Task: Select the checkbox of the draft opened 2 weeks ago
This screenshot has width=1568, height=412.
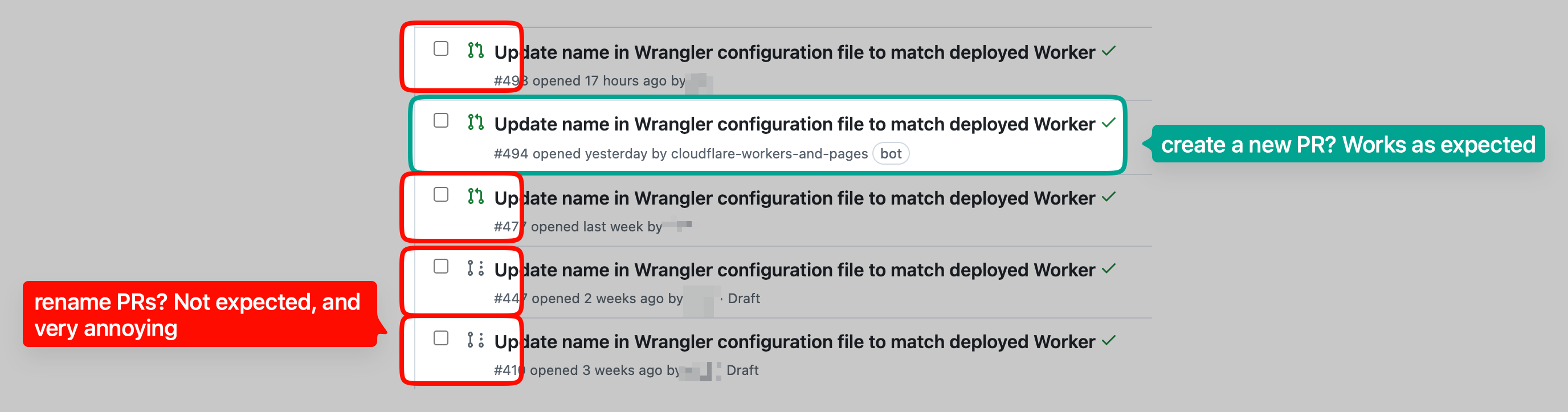Action: 440,267
